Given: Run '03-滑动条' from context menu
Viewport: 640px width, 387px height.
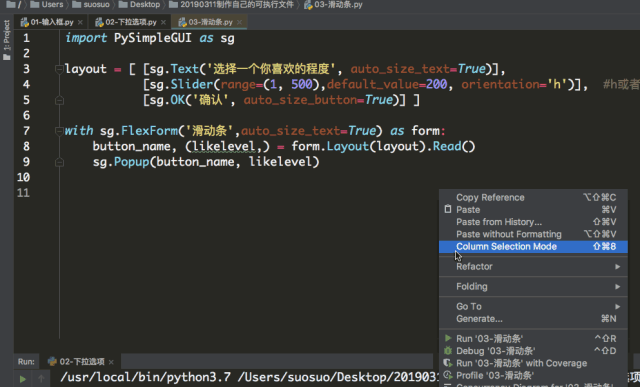Looking at the screenshot, I should (533, 338).
